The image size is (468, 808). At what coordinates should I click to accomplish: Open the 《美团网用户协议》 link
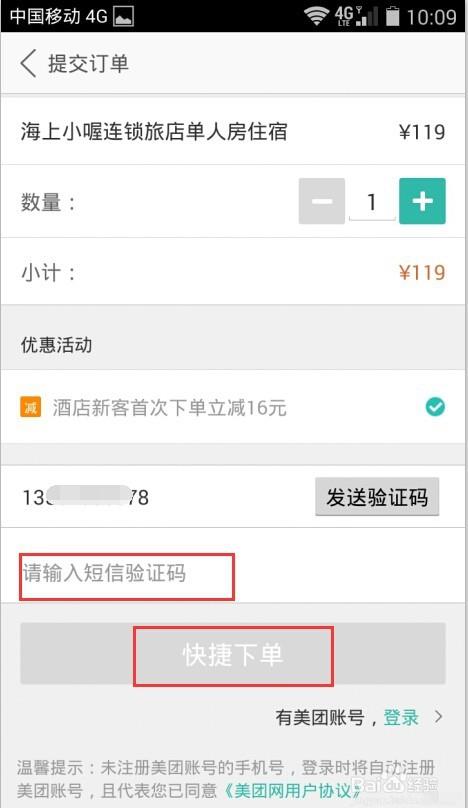[291, 790]
